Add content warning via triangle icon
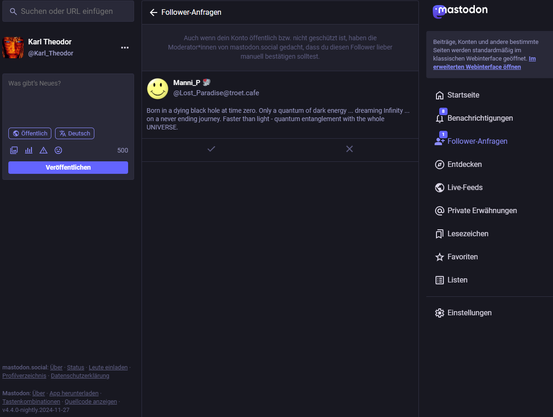The width and height of the screenshot is (553, 417). pyautogui.click(x=43, y=151)
